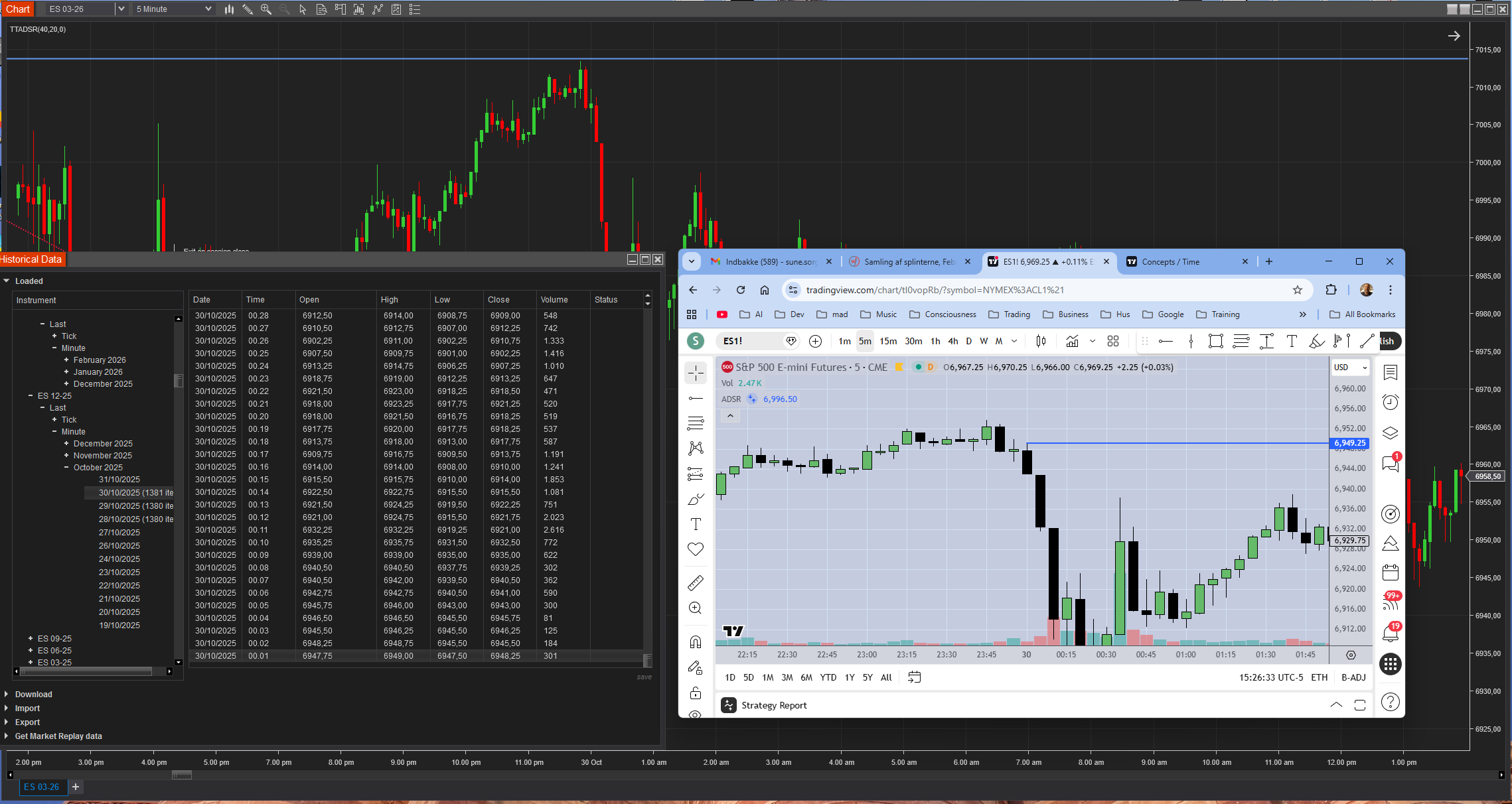Open the Alerts clock icon panel
This screenshot has width=1512, height=804.
point(1390,403)
